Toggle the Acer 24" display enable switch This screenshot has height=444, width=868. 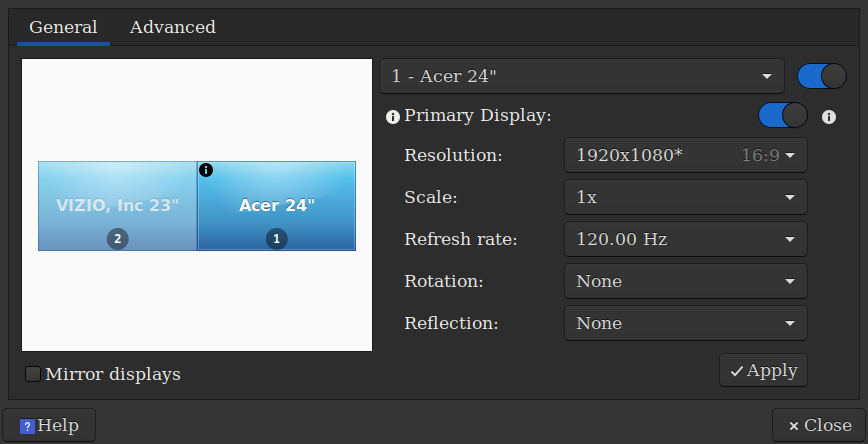[822, 76]
